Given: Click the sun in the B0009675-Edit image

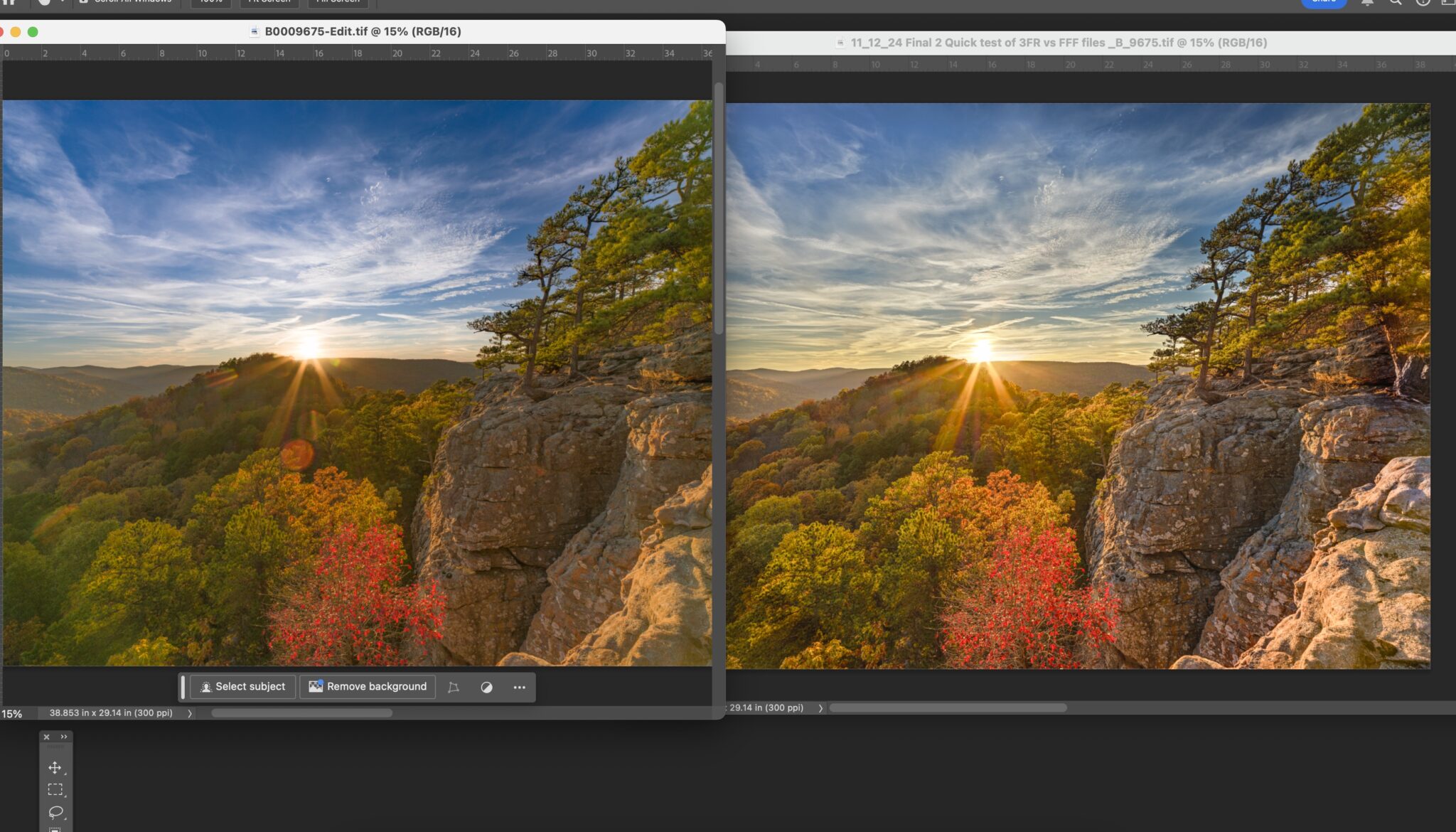Looking at the screenshot, I should tap(309, 346).
